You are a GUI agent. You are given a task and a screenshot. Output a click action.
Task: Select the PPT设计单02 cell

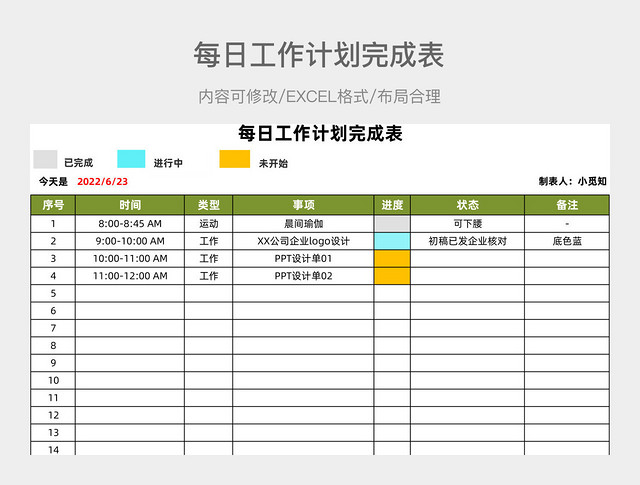coord(303,276)
